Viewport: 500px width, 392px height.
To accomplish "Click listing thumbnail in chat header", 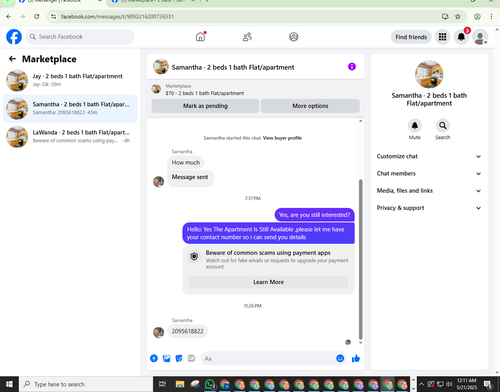I will 161,67.
